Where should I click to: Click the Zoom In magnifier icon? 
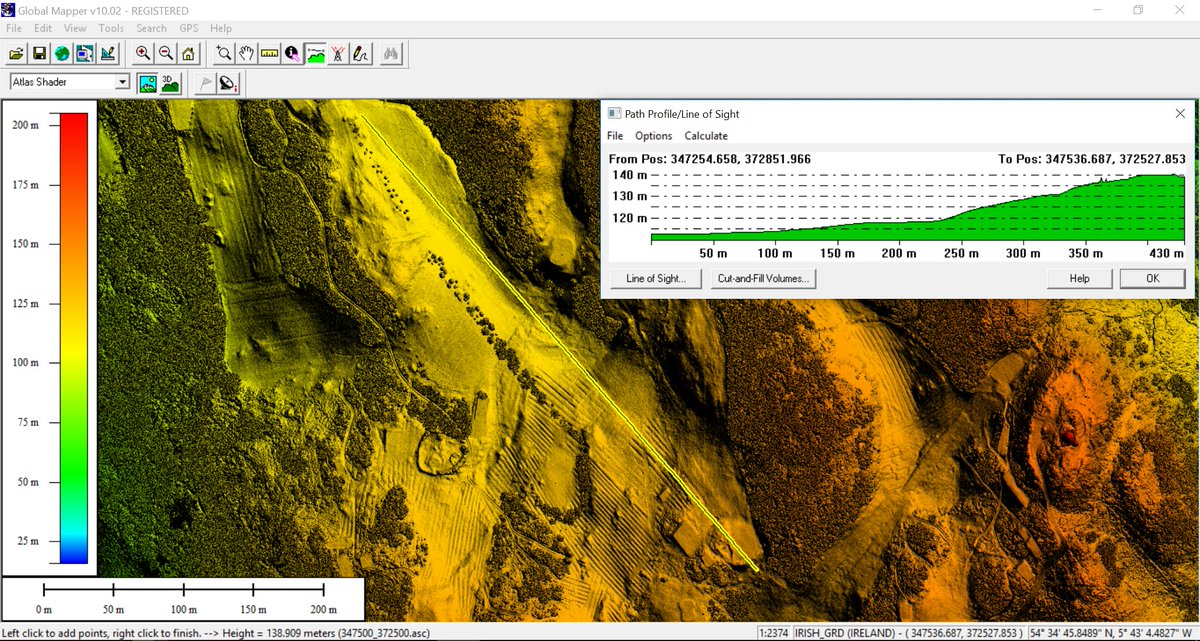pyautogui.click(x=143, y=53)
